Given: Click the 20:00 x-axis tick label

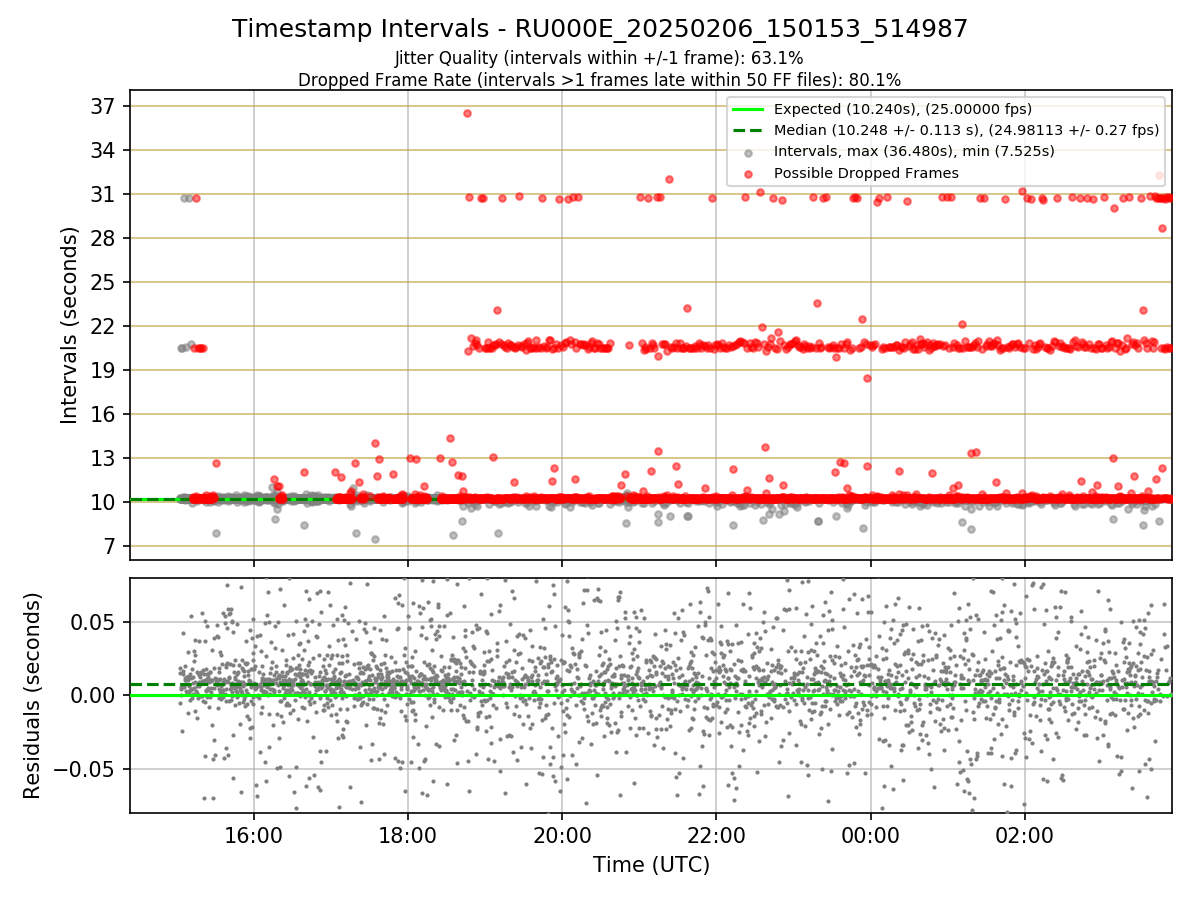Looking at the screenshot, I should [562, 836].
